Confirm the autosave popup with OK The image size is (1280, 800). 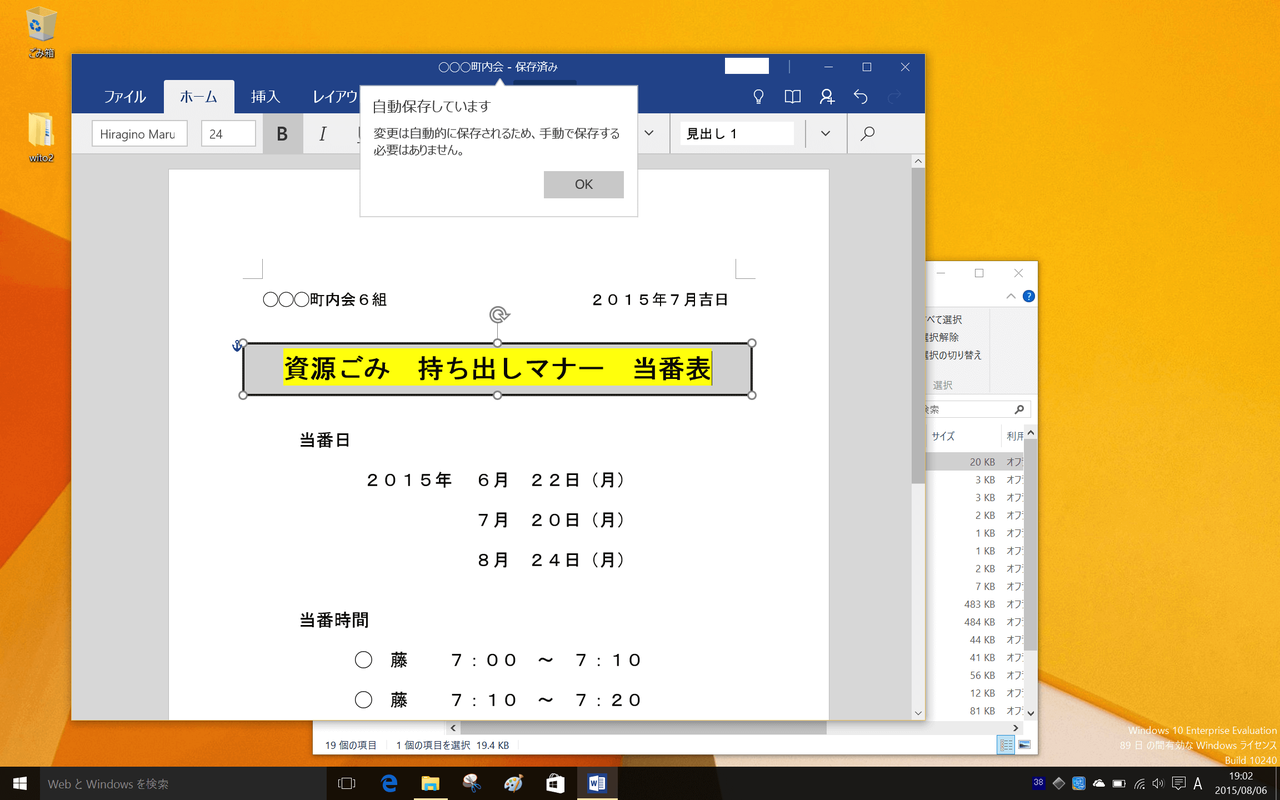tap(584, 184)
